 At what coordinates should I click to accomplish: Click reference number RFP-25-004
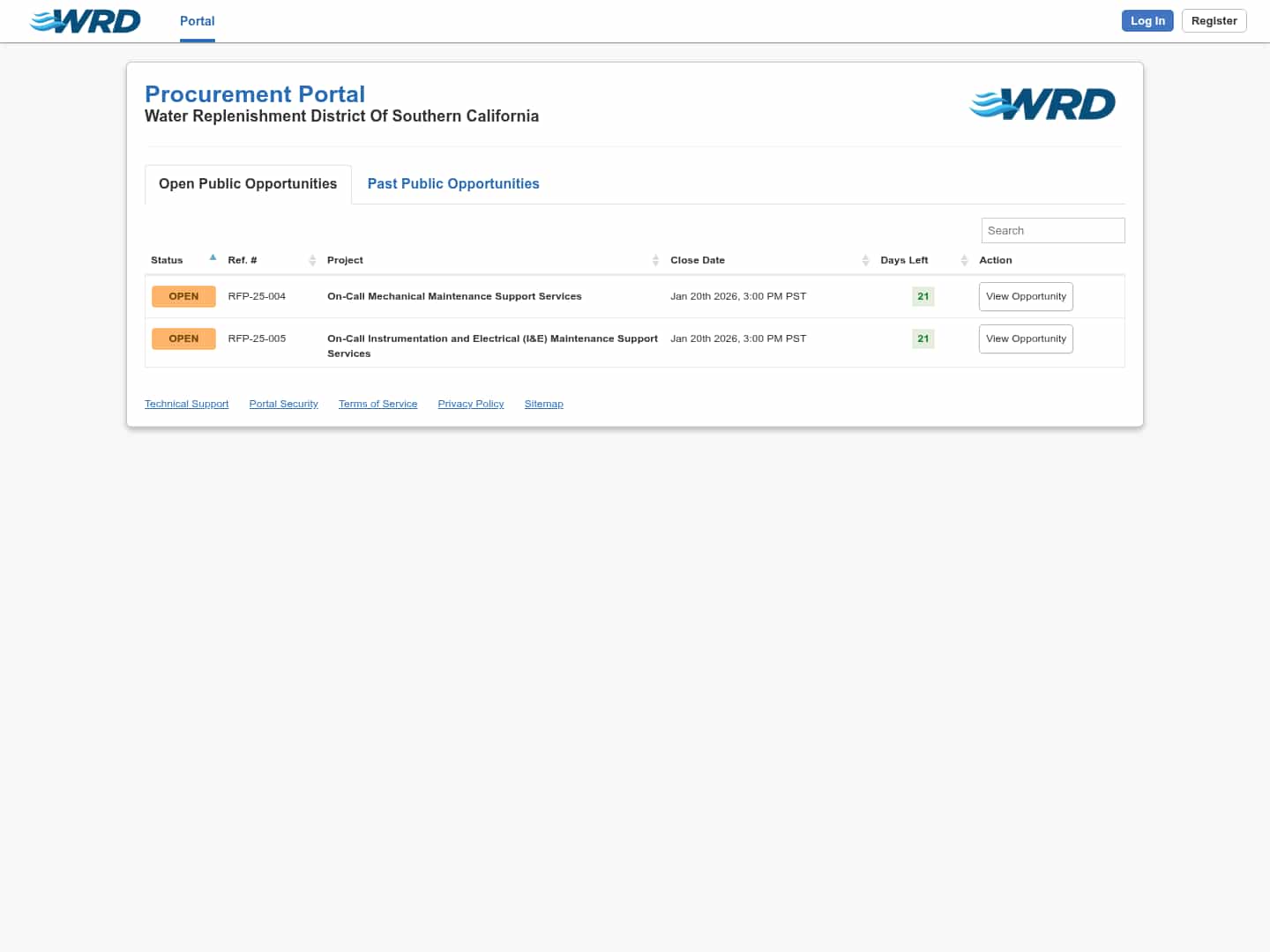coord(257,297)
